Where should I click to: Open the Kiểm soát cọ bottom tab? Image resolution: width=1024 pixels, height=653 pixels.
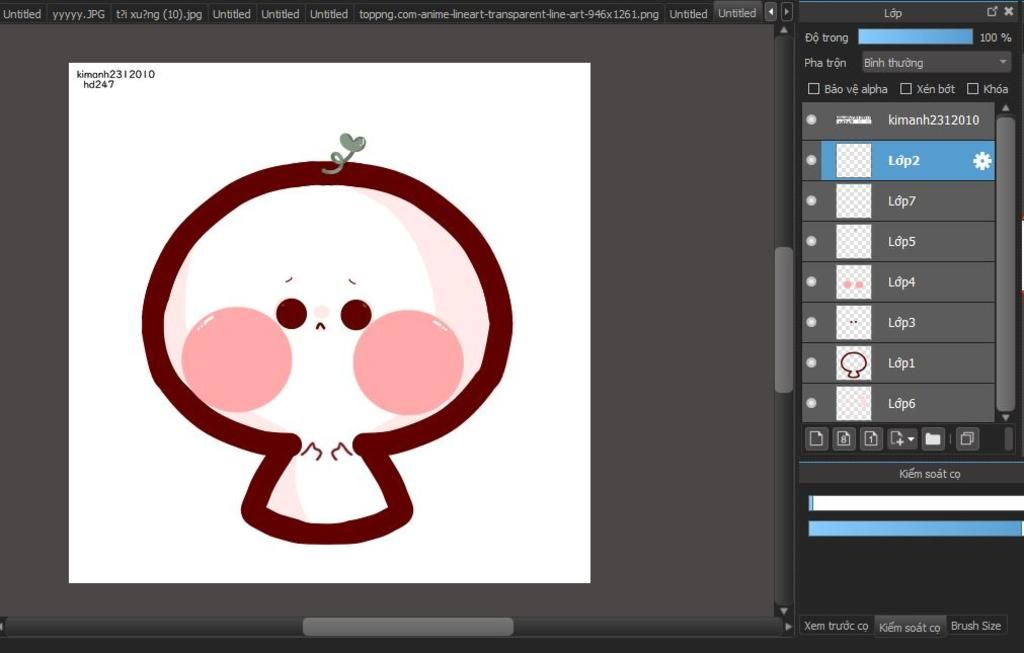tap(909, 627)
